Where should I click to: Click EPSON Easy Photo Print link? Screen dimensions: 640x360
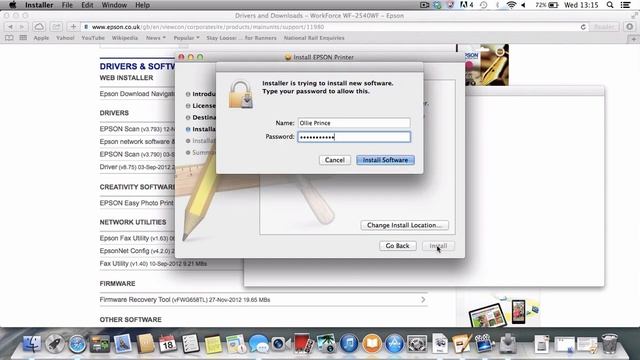136,203
